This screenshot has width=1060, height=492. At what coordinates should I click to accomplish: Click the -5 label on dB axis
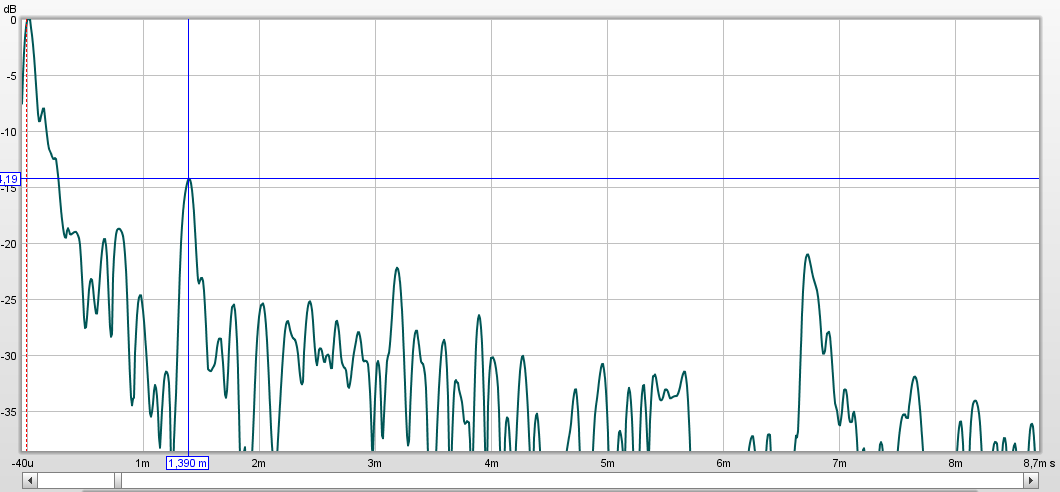point(11,76)
